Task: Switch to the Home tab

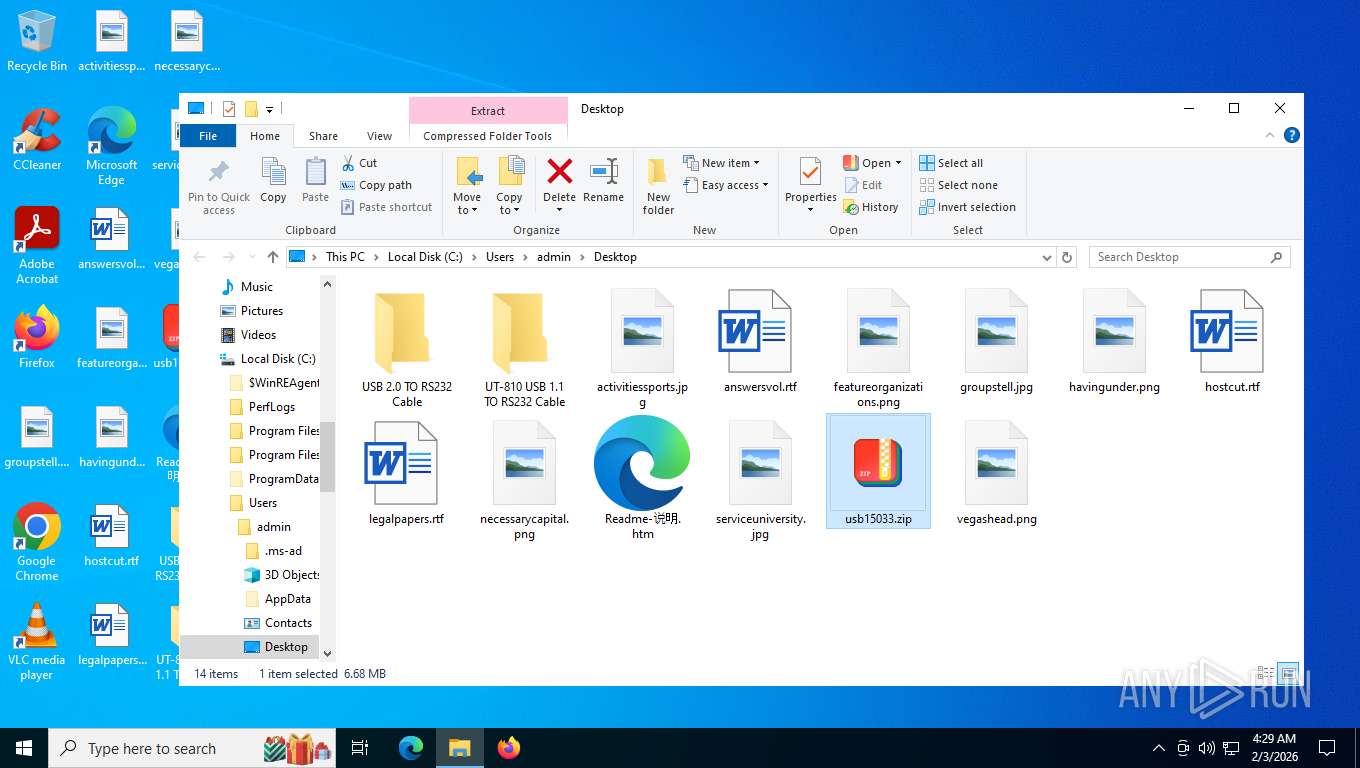Action: 265,136
